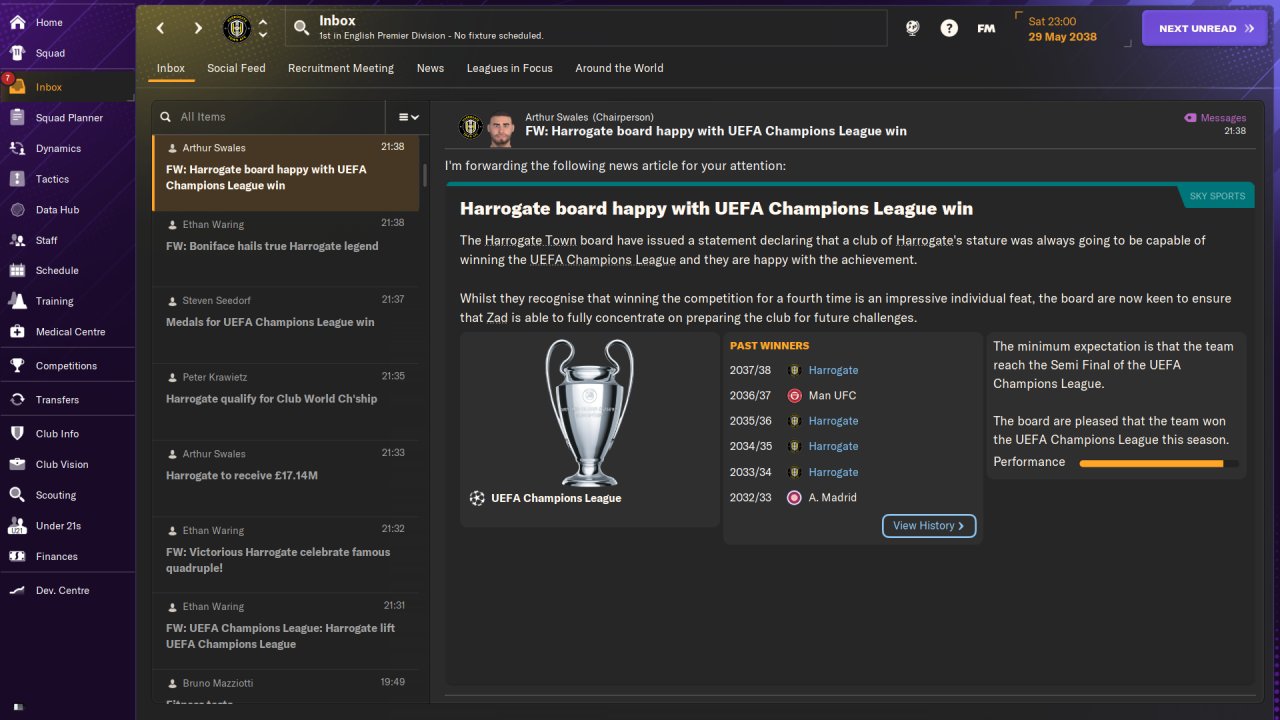Open the Dev. Centre sidebar icon
The height and width of the screenshot is (720, 1280).
(x=17, y=590)
